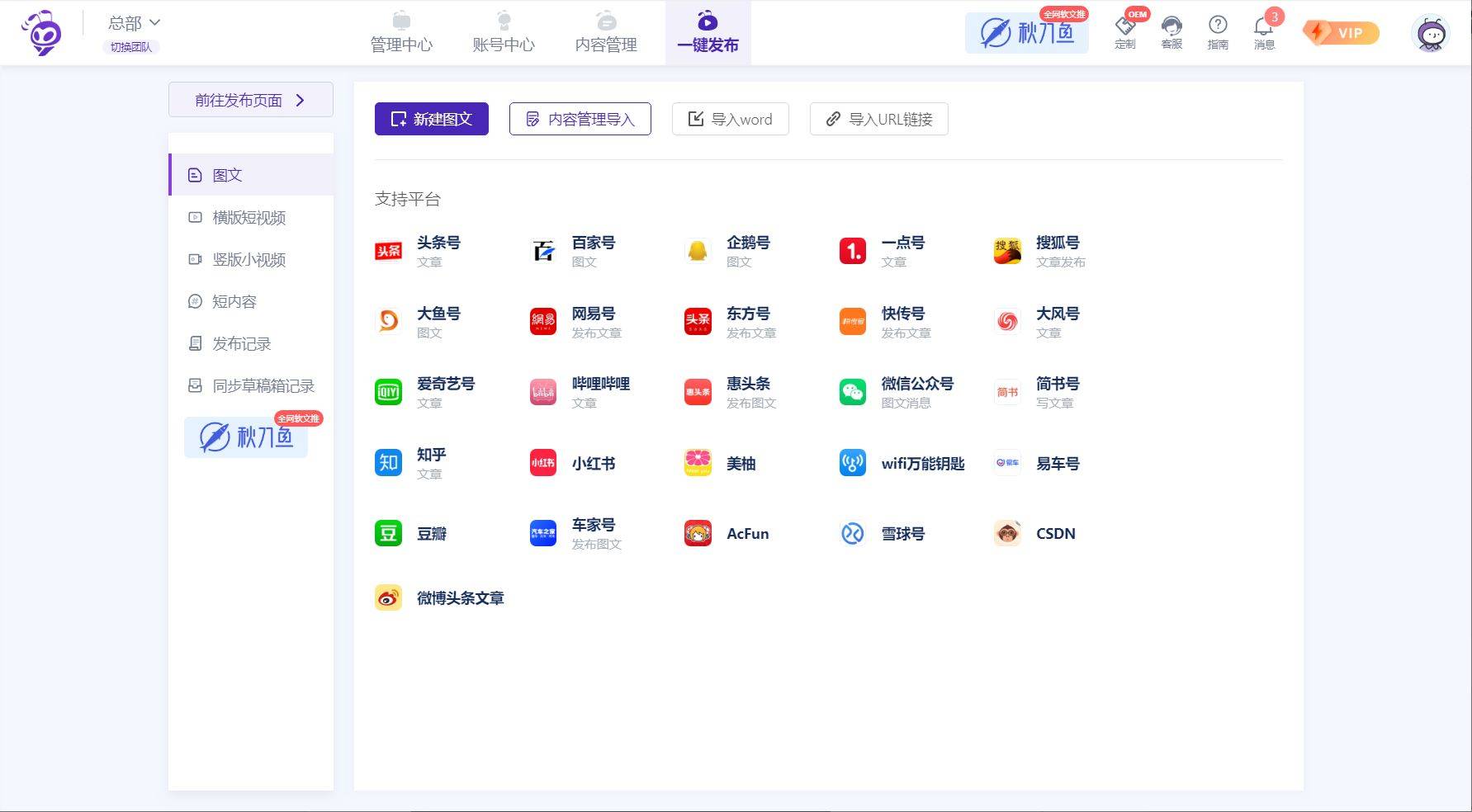
Task: Select 横版短视频 in the sidebar
Action: point(248,218)
